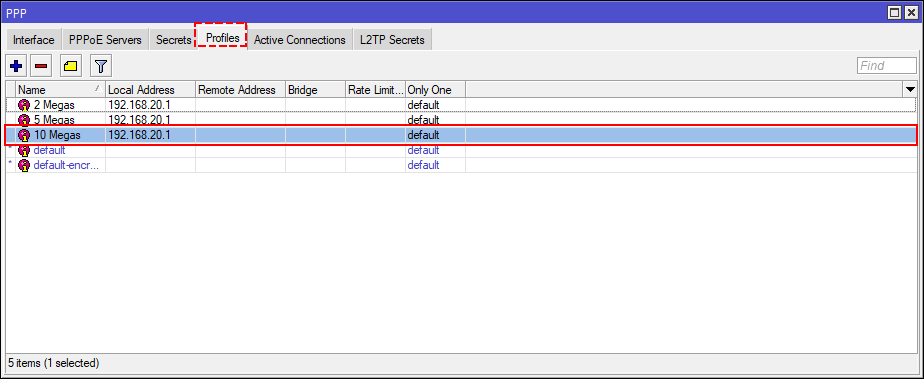Viewport: 924px width, 379px height.
Task: Maximize the PPP window
Action: point(895,12)
